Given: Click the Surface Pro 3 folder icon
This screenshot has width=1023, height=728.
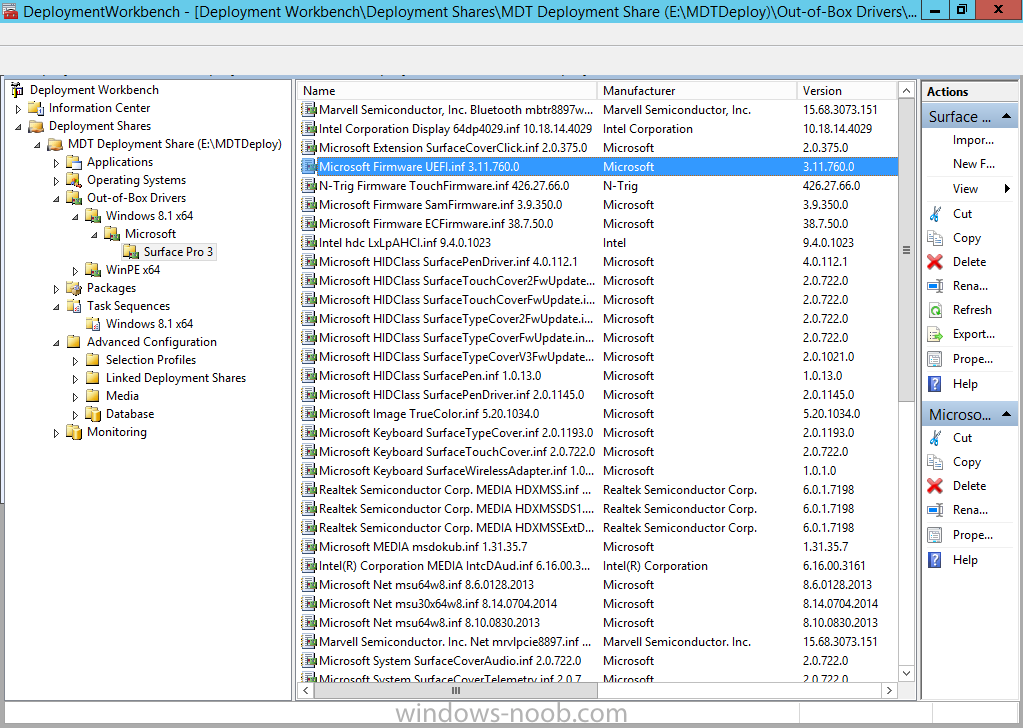Looking at the screenshot, I should [x=130, y=252].
